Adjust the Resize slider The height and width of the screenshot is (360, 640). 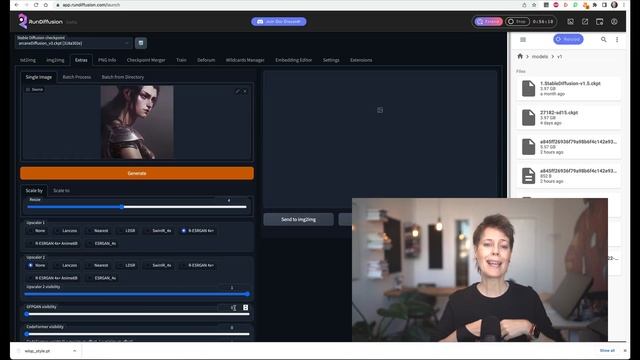(x=137, y=207)
